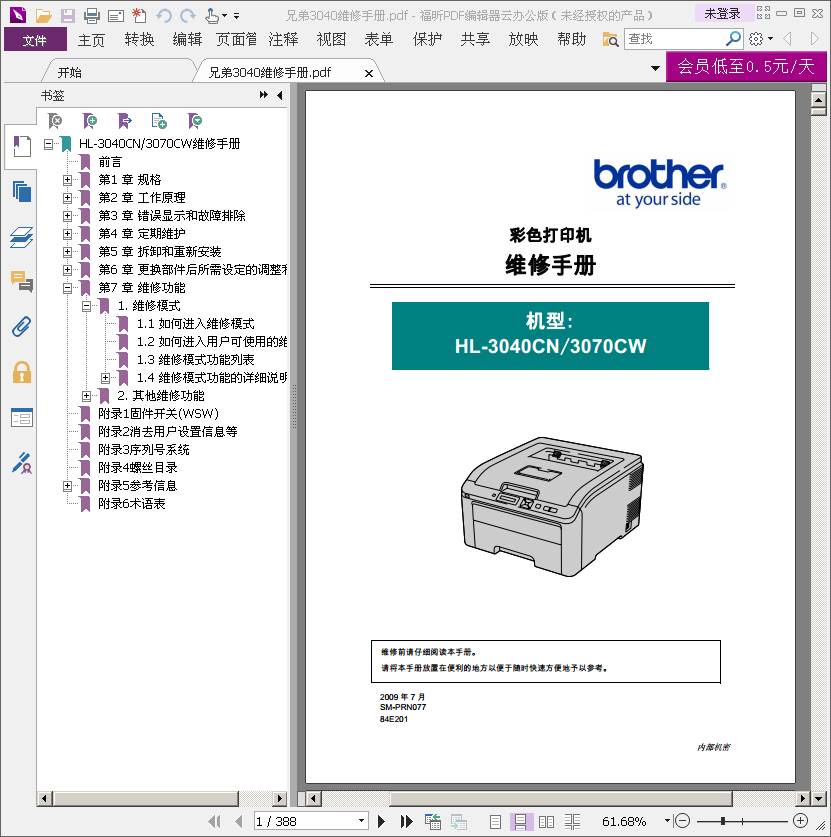Open the Security lock panel
Viewport: 831px width, 837px height.
[21, 372]
